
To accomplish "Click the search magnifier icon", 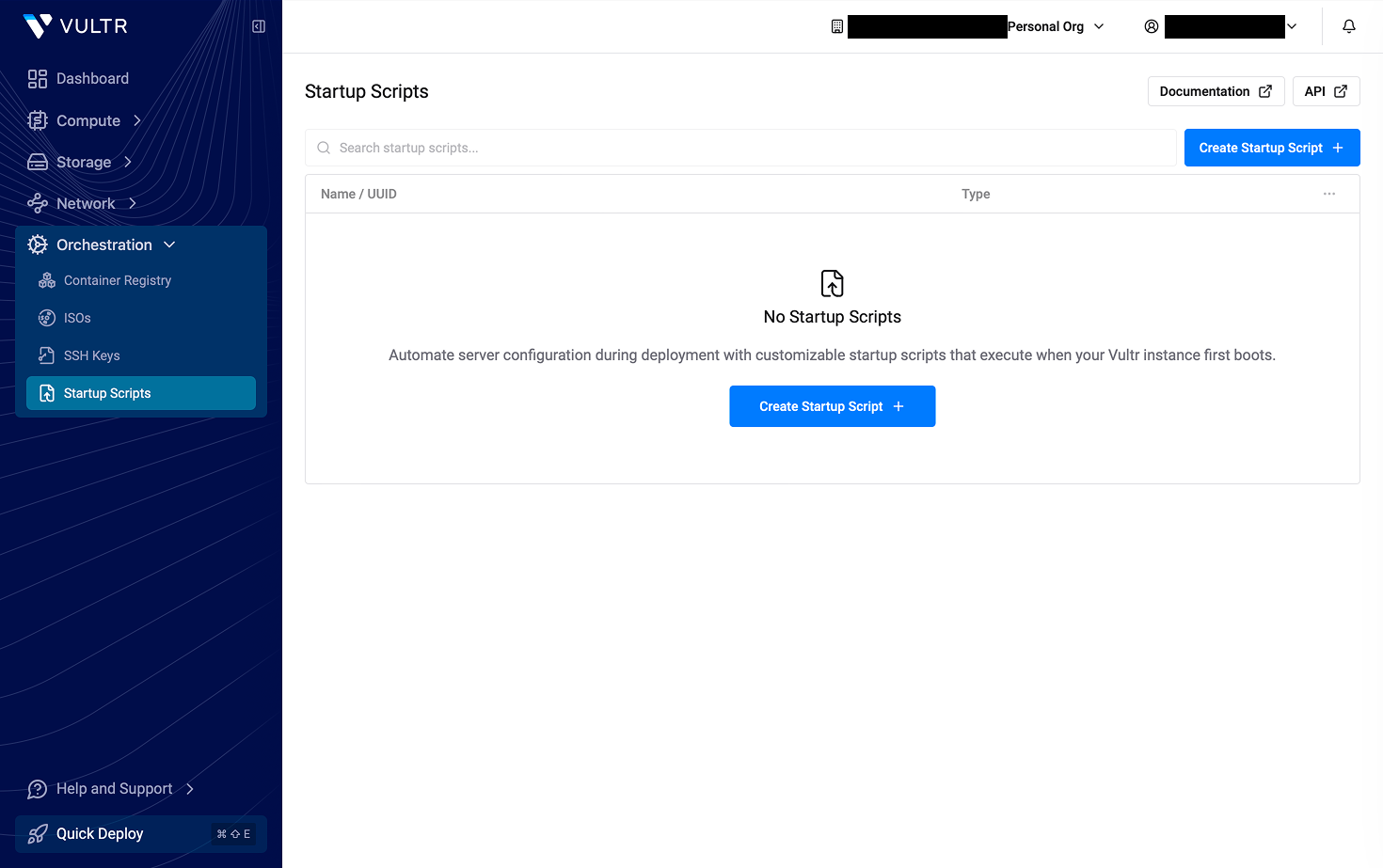I will click(x=324, y=148).
